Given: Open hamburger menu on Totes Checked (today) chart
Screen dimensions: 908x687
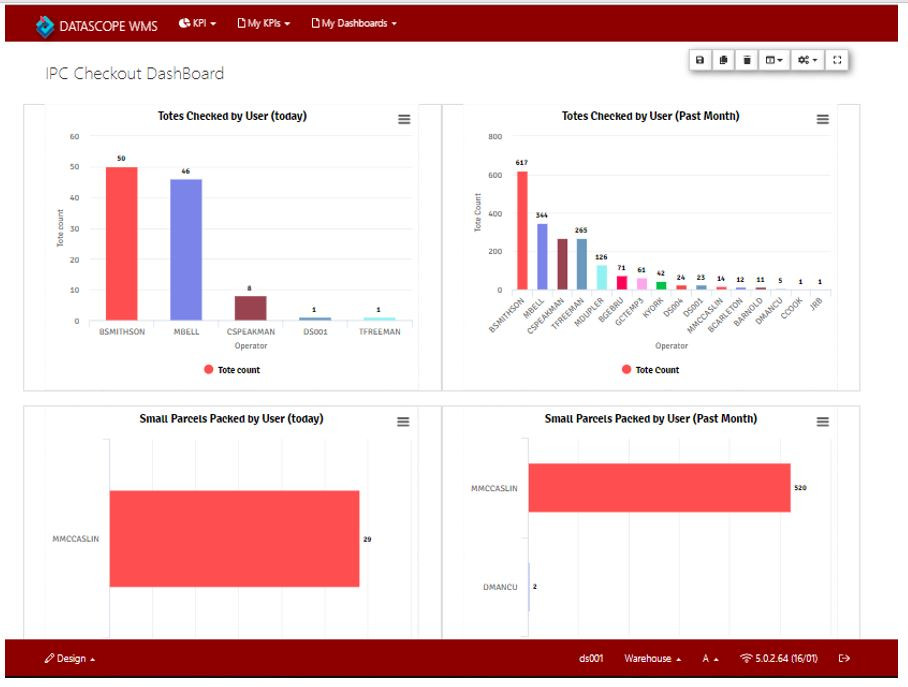Looking at the screenshot, I should (x=404, y=119).
